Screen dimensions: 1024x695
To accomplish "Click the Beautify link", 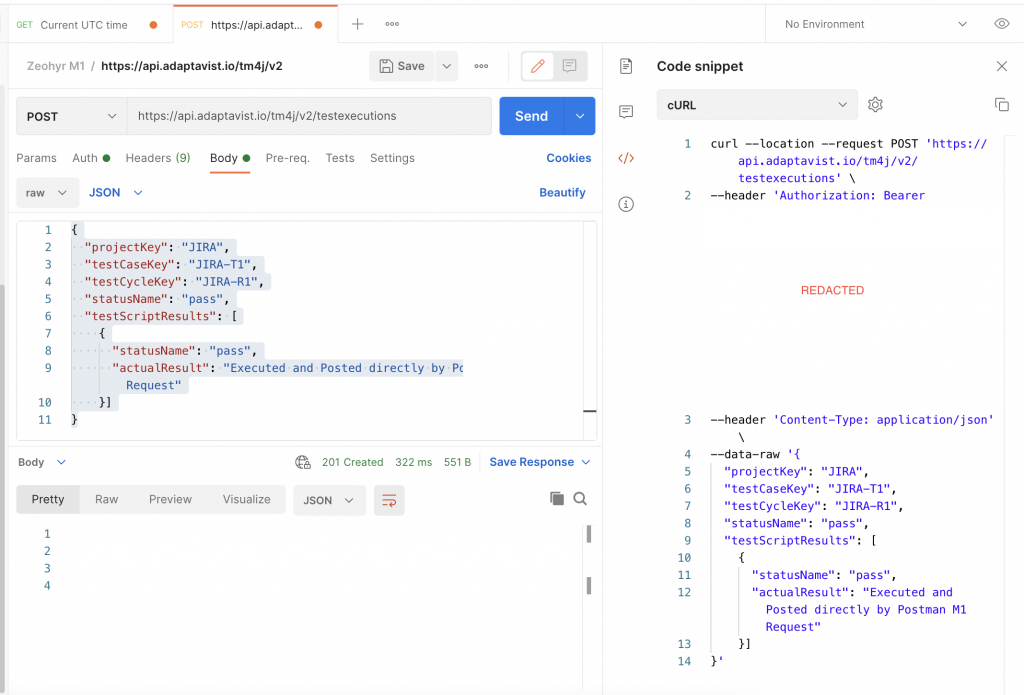I will tap(562, 192).
